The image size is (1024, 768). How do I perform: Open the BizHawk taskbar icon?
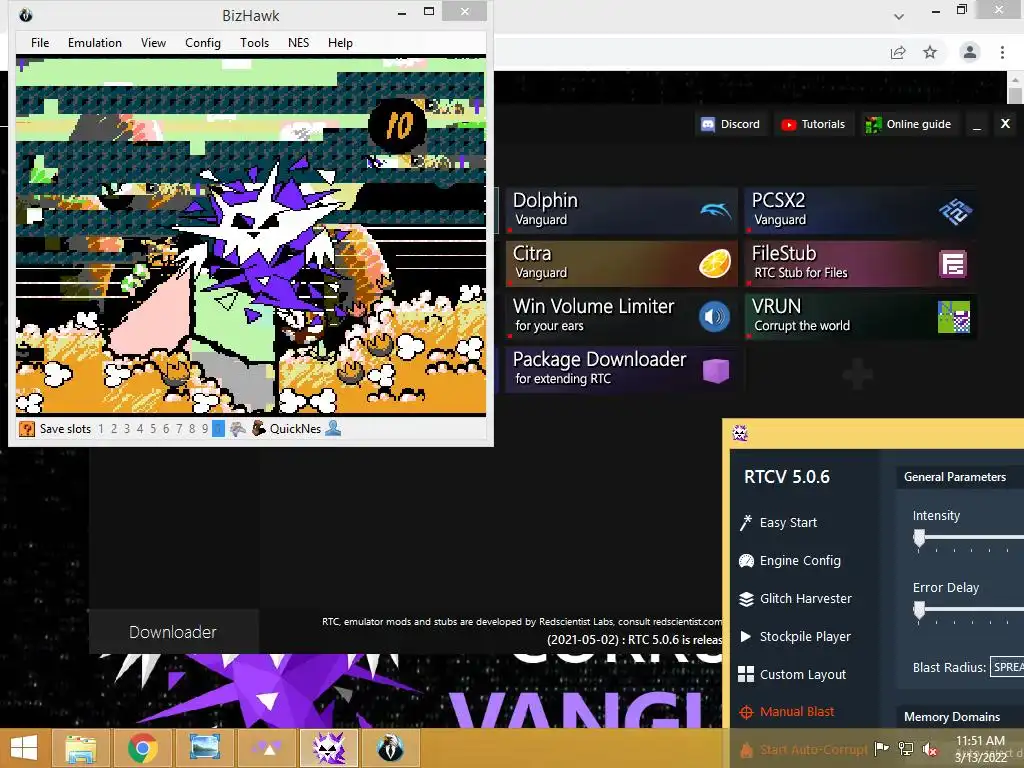point(391,748)
